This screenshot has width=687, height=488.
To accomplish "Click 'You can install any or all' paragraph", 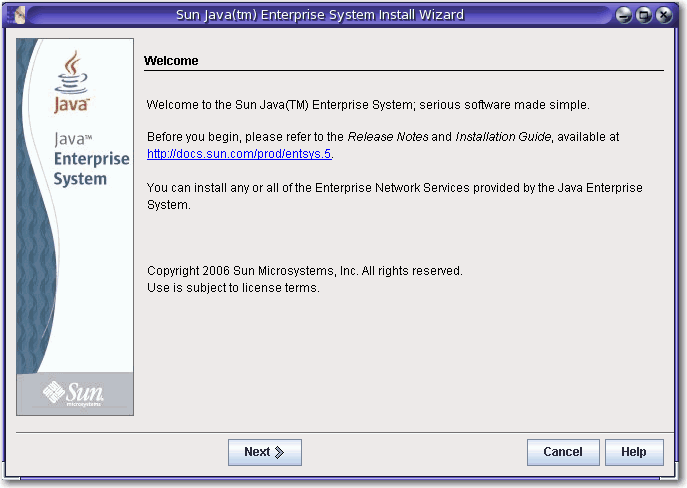I will click(x=394, y=196).
